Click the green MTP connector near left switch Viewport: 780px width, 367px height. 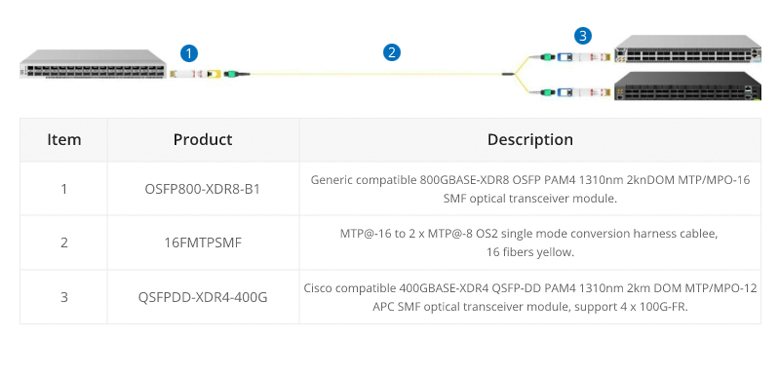pyautogui.click(x=236, y=75)
